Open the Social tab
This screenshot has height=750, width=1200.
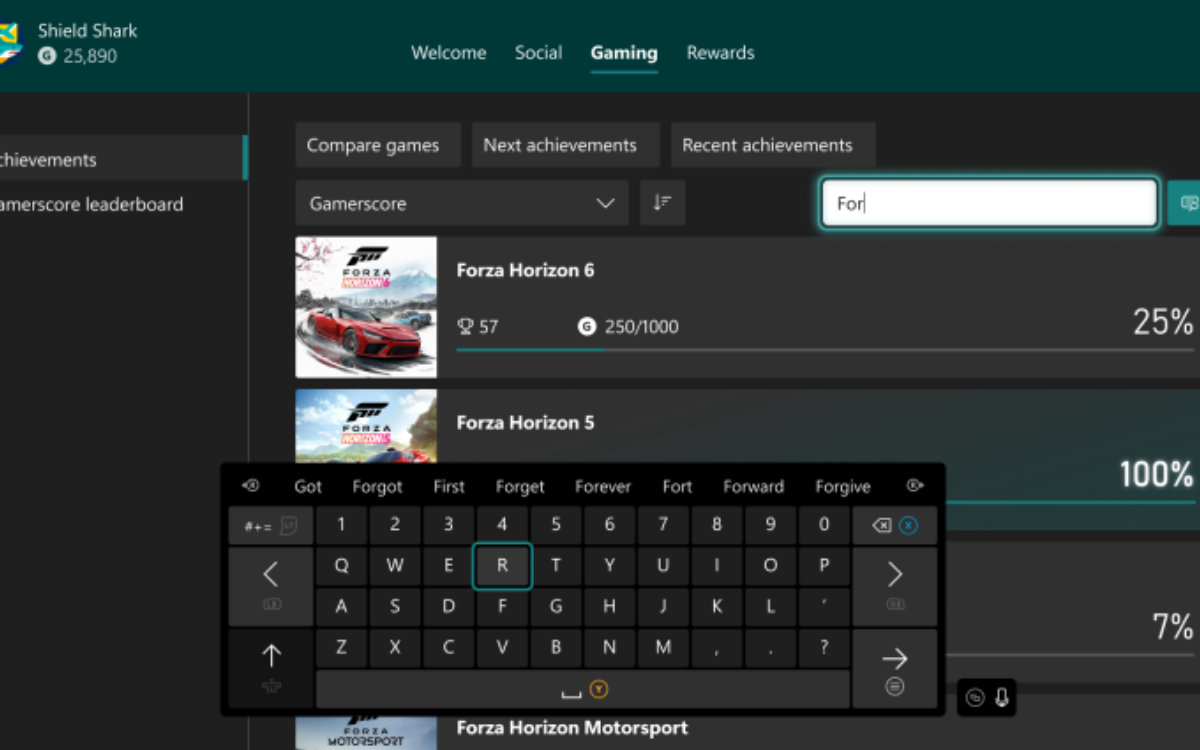click(x=538, y=53)
